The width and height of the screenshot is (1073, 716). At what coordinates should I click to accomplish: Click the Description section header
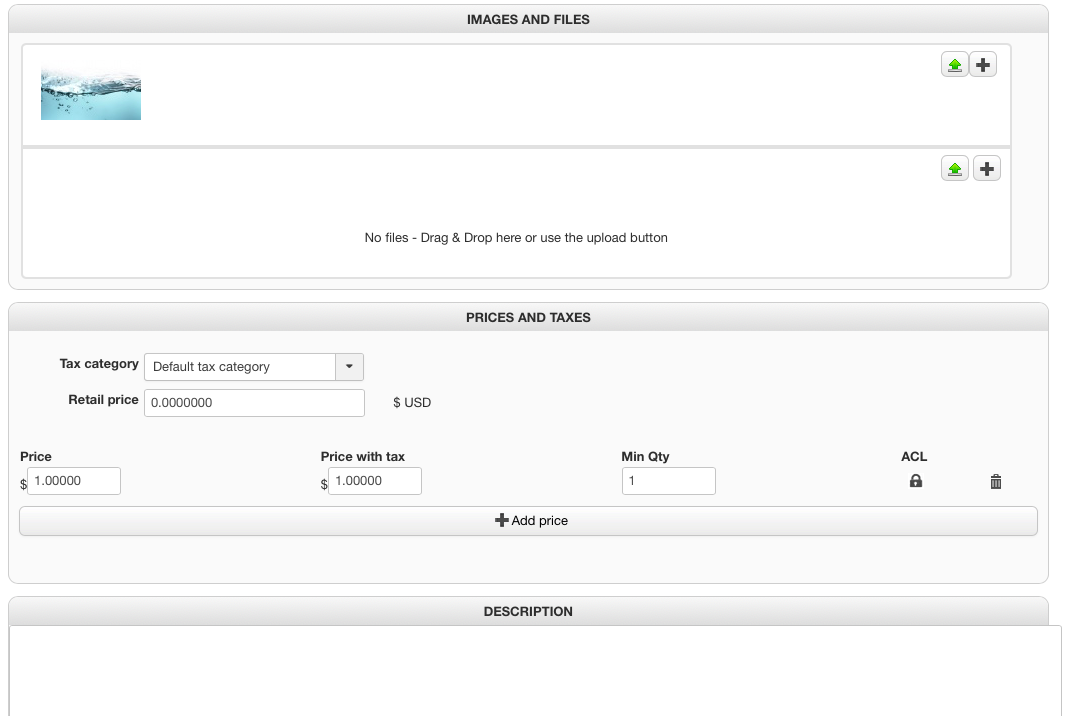[x=528, y=611]
